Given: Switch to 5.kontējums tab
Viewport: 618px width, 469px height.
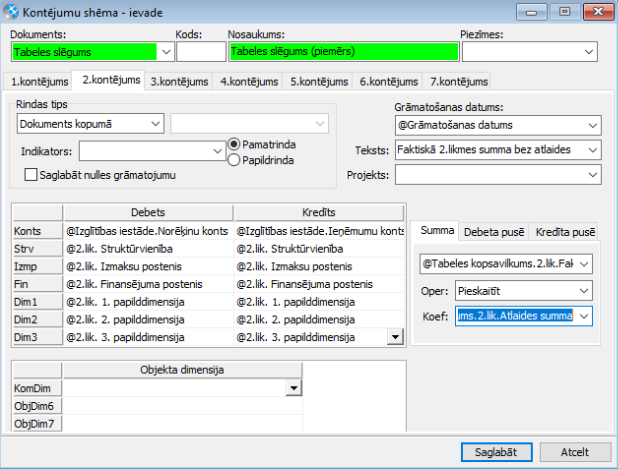Looking at the screenshot, I should tap(319, 82).
